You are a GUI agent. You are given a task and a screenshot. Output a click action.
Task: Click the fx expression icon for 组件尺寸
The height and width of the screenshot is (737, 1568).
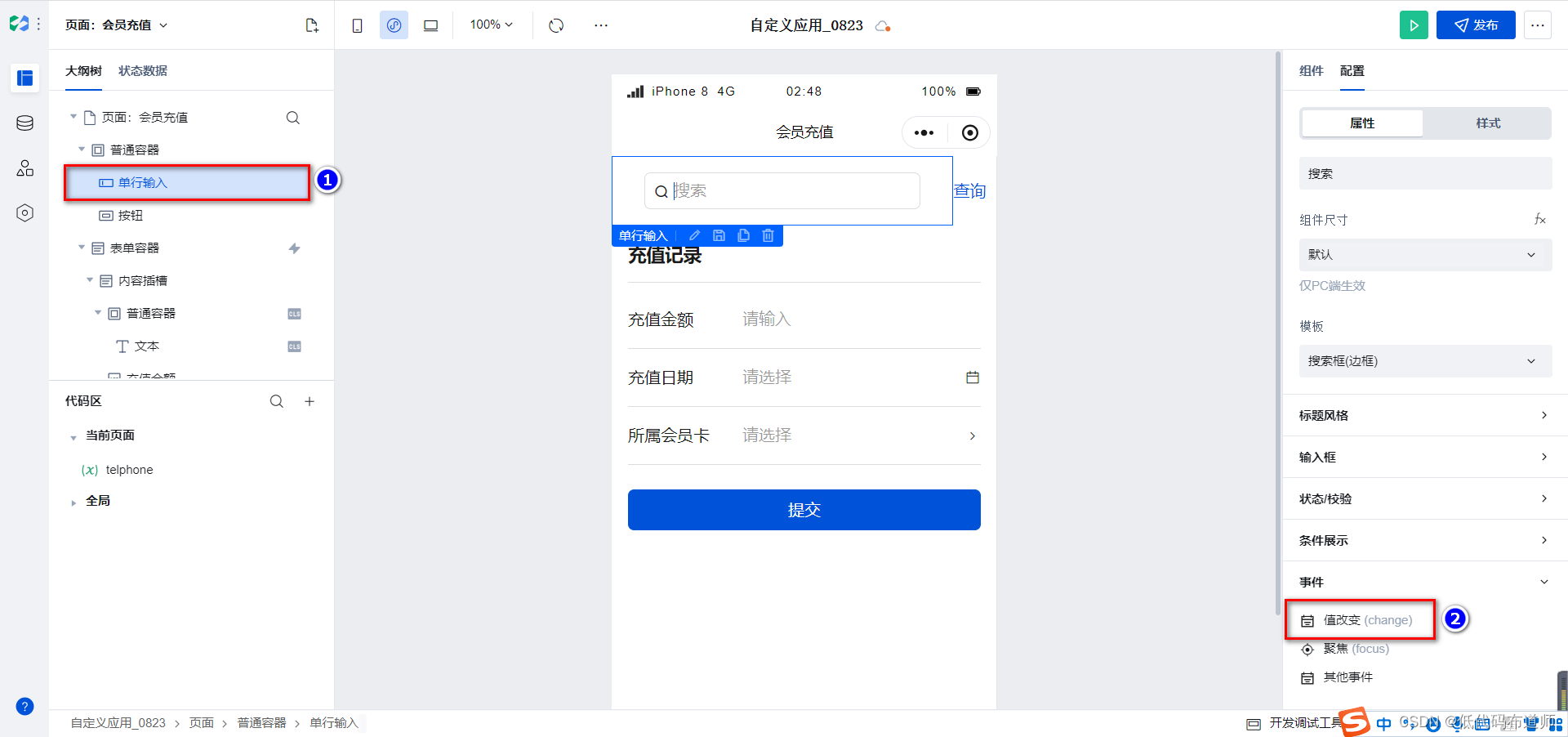1539,219
